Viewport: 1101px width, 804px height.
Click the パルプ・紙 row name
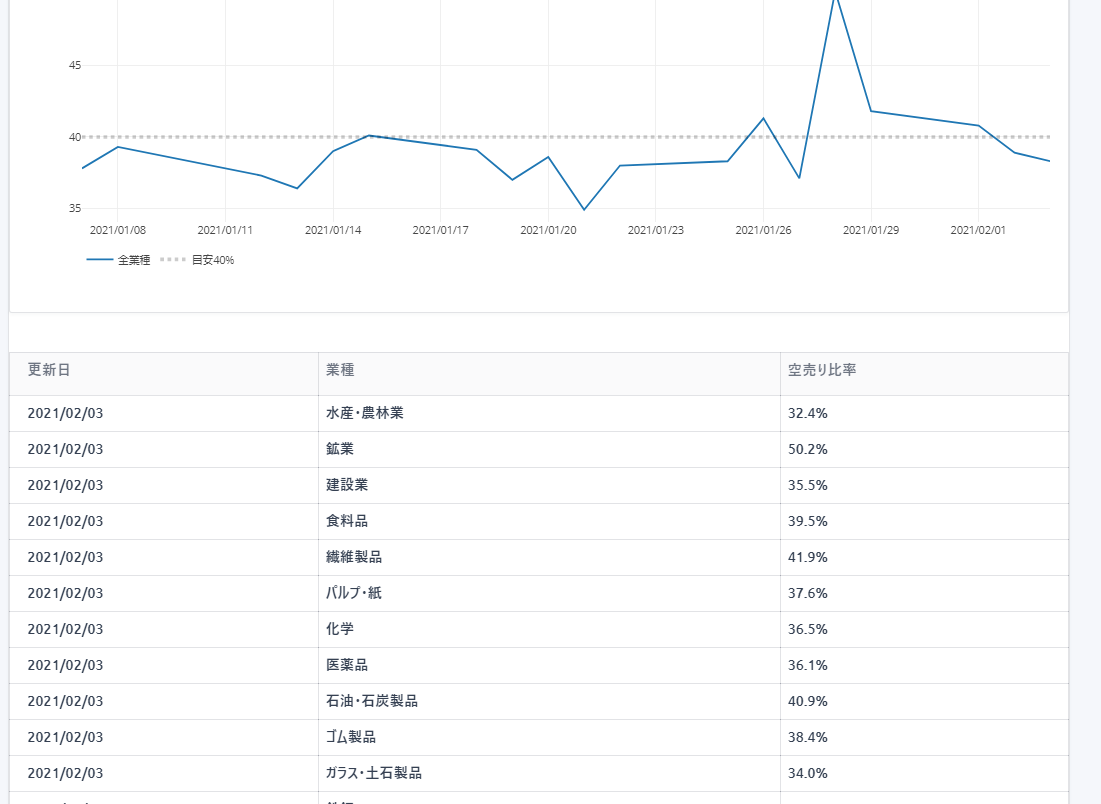pyautogui.click(x=354, y=593)
